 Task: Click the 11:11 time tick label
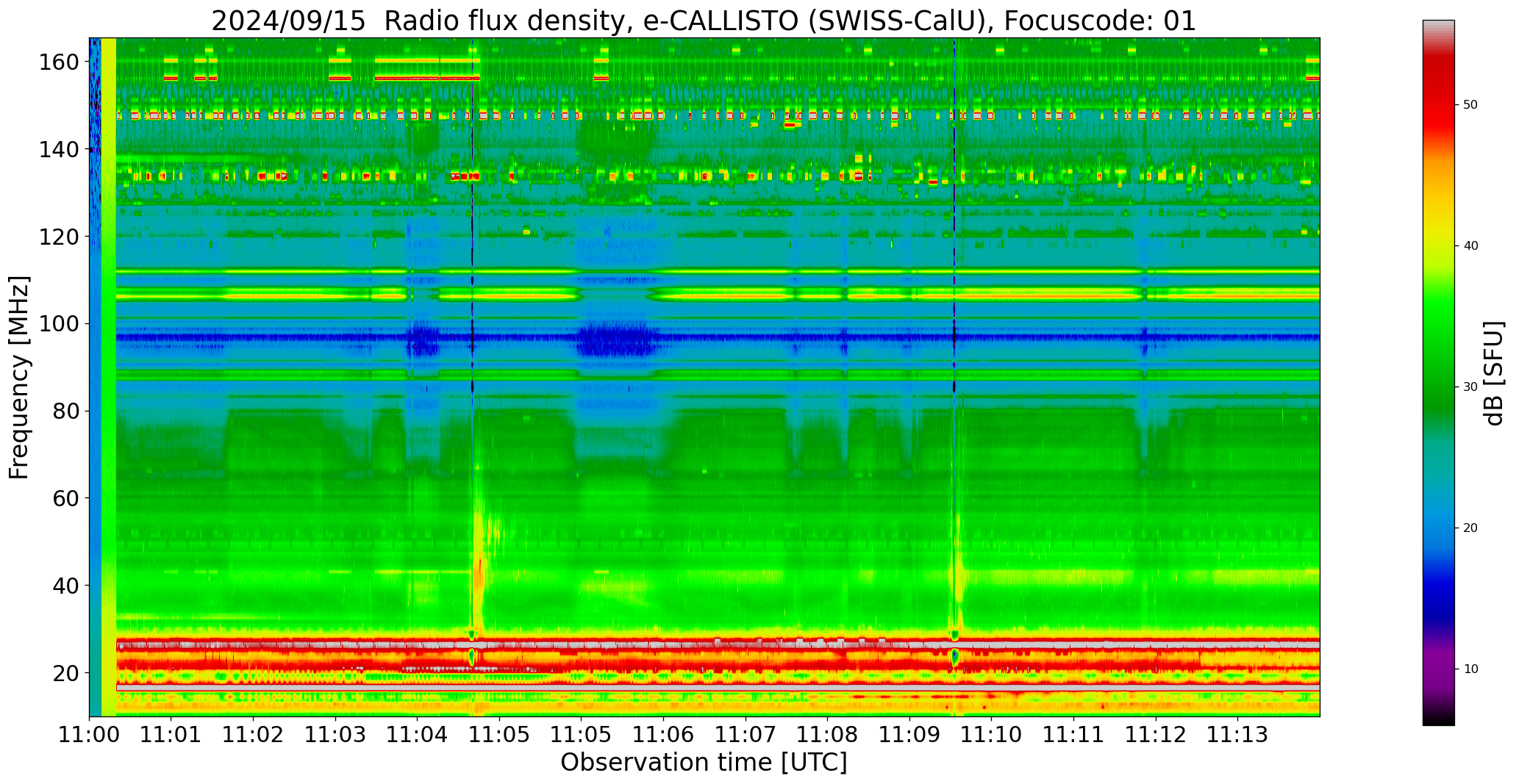pos(1073,735)
